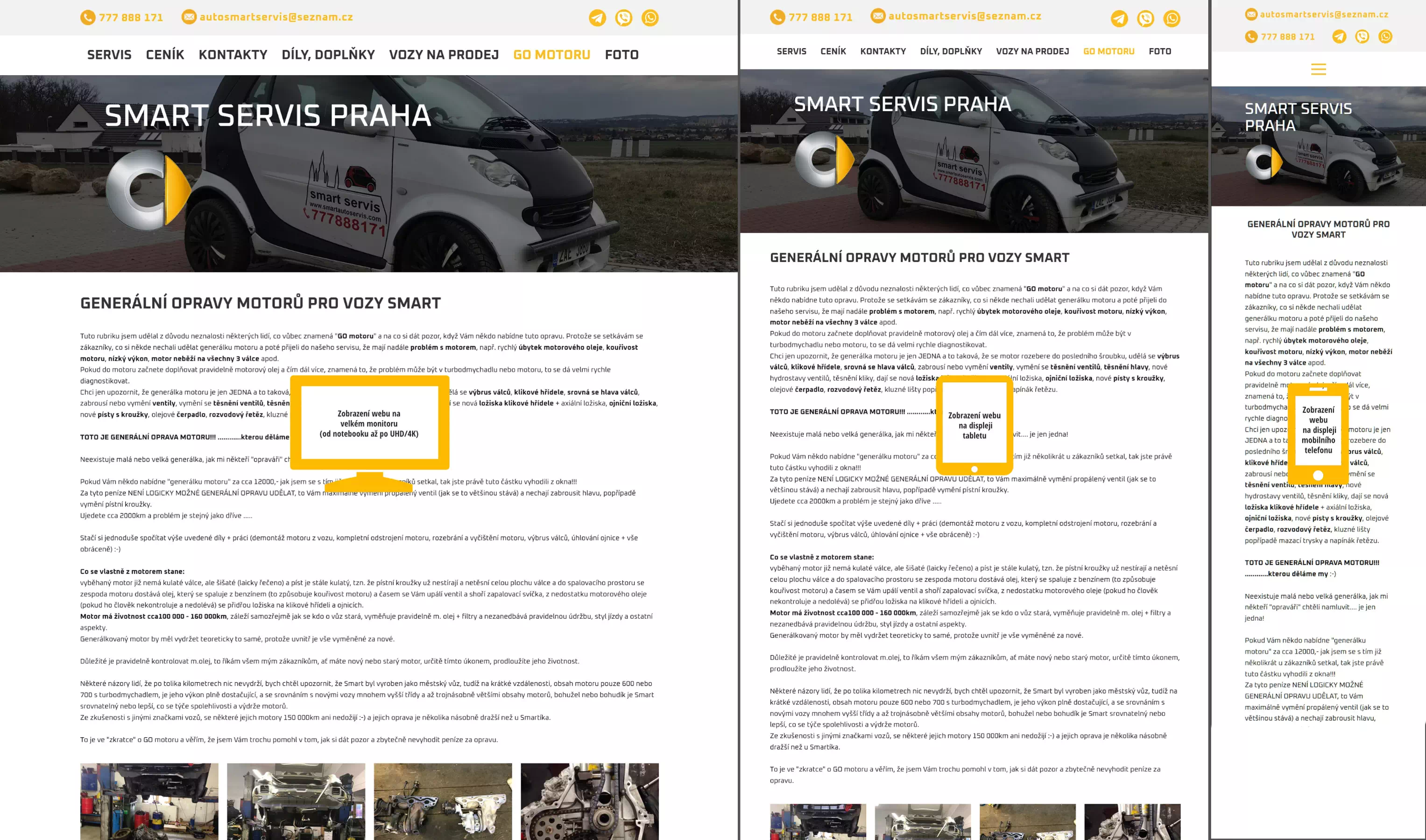Click SMART SERVIS PRAHA title in mobile view

1298,117
